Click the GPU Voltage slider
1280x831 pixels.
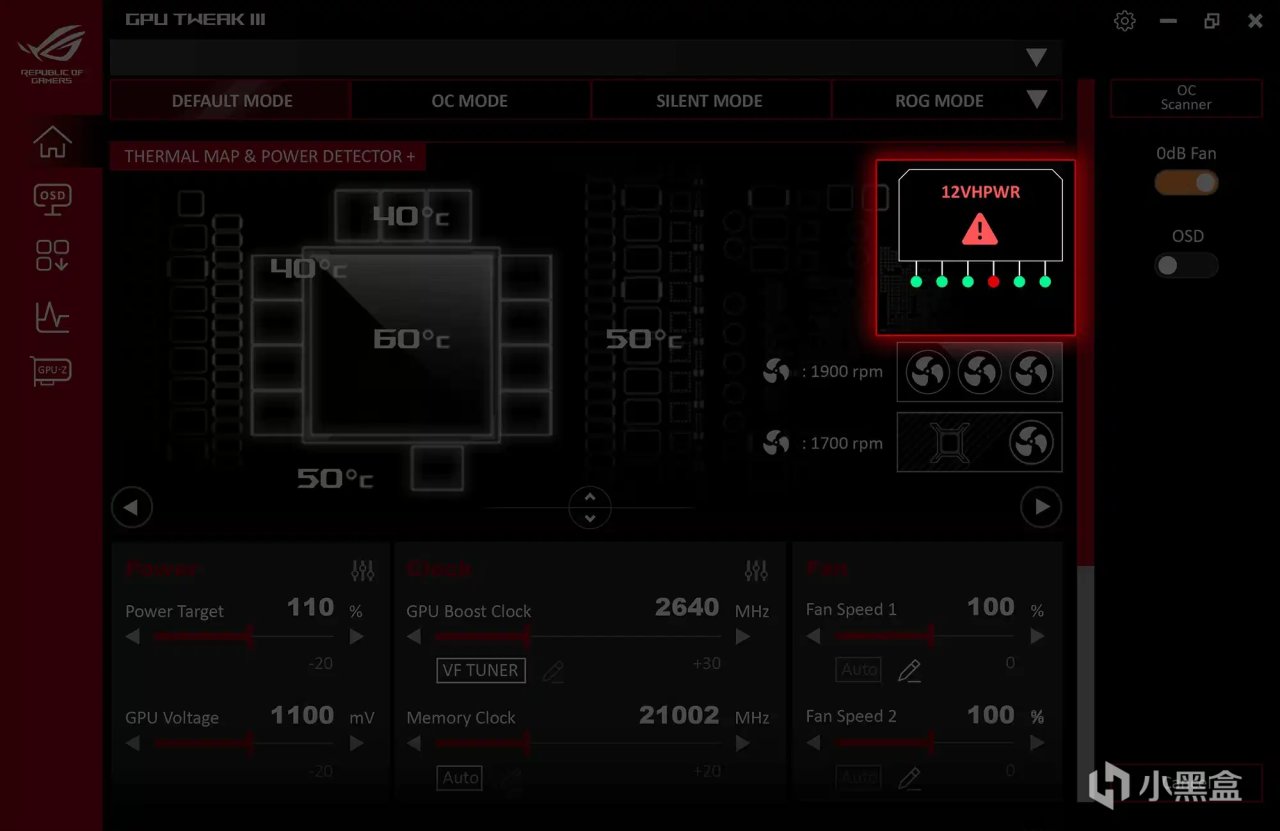tap(245, 744)
